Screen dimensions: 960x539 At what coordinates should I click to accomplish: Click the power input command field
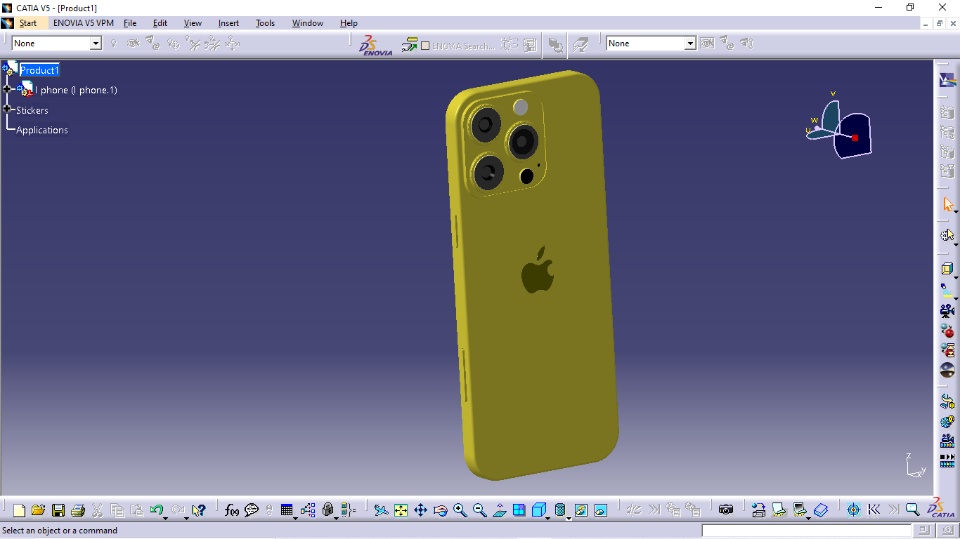[806, 530]
